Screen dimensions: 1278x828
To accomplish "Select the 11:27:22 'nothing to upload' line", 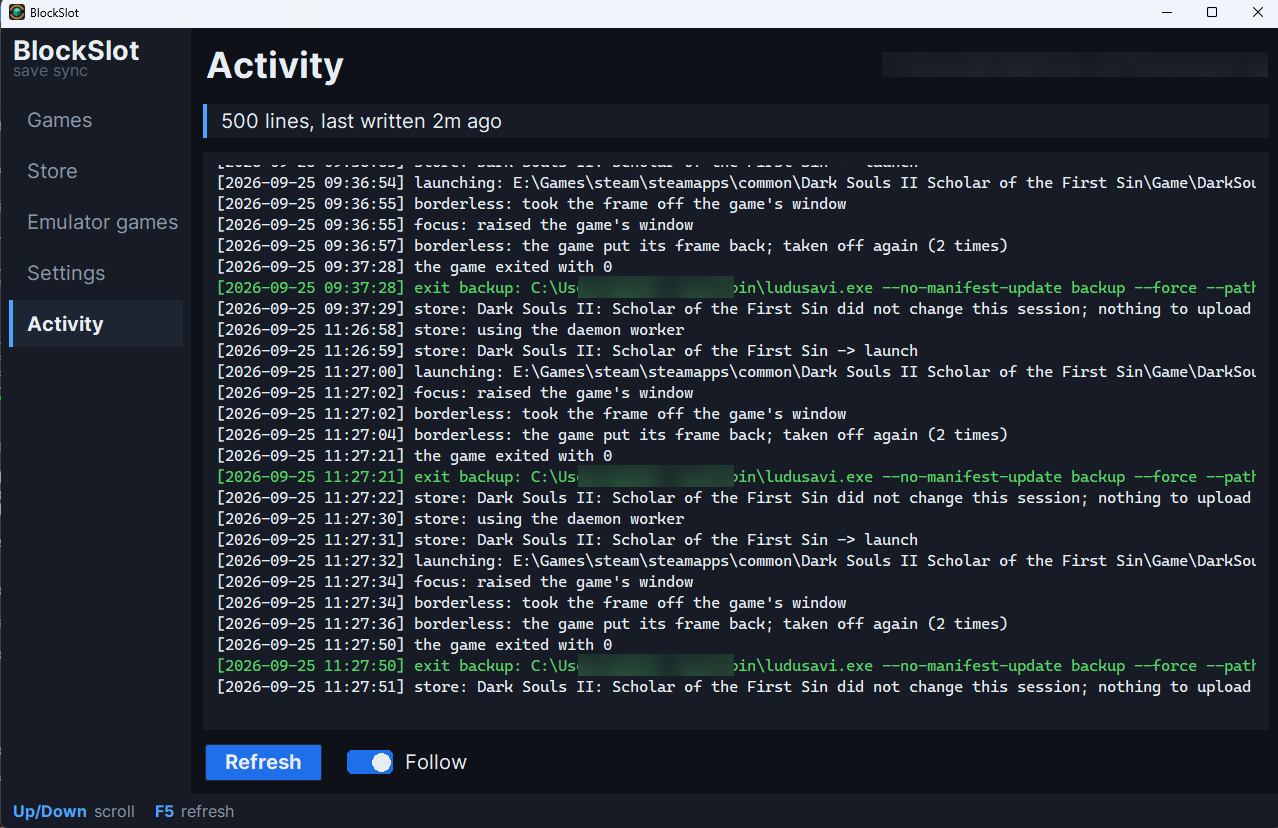I will (734, 498).
